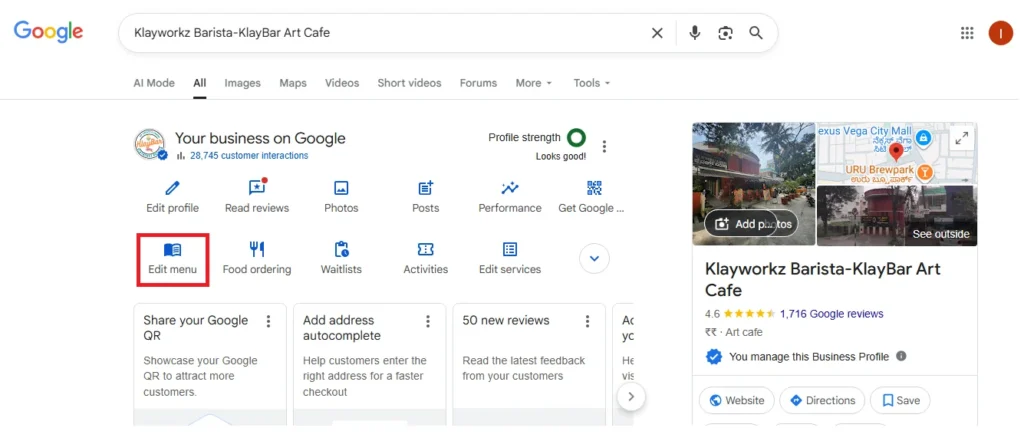Submit search with magnifier icon
The width and height of the screenshot is (1024, 441).
click(756, 33)
